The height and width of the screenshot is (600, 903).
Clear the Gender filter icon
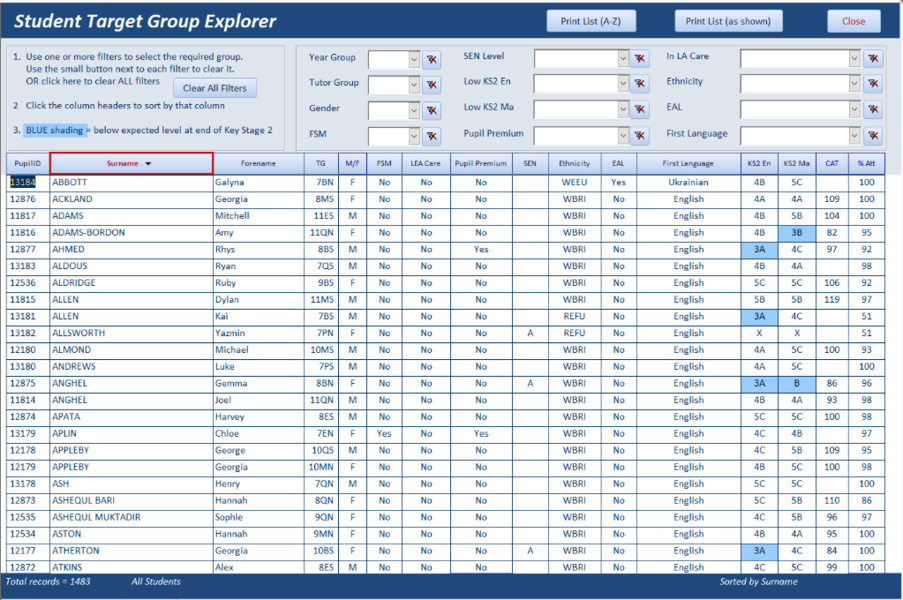431,110
